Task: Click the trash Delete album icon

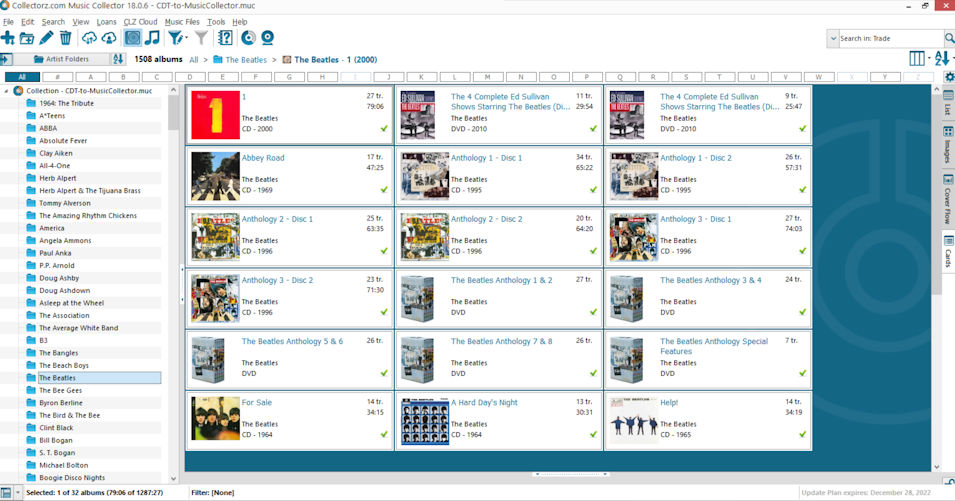Action: 65,38
